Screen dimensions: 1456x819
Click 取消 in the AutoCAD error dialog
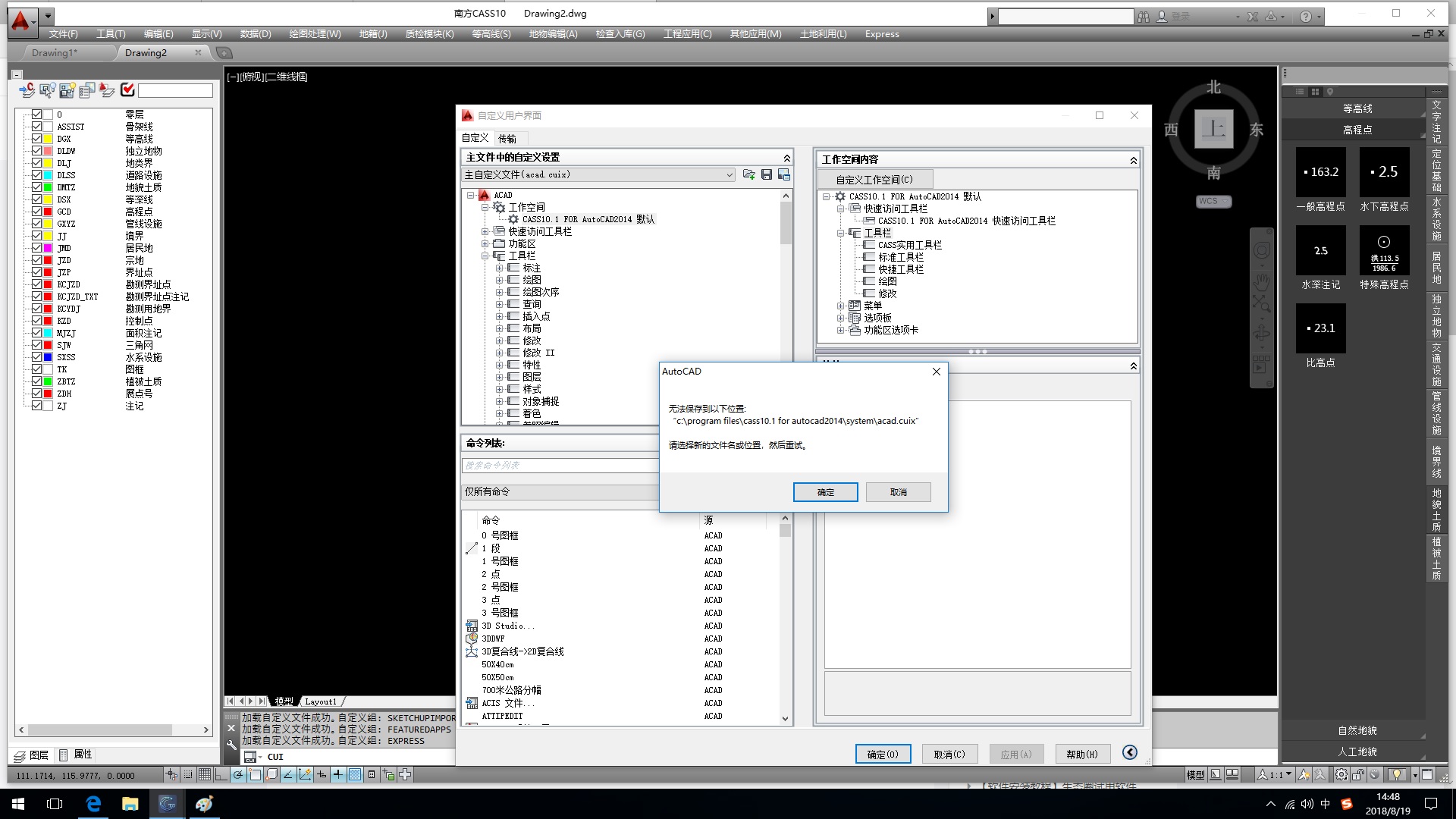click(898, 492)
